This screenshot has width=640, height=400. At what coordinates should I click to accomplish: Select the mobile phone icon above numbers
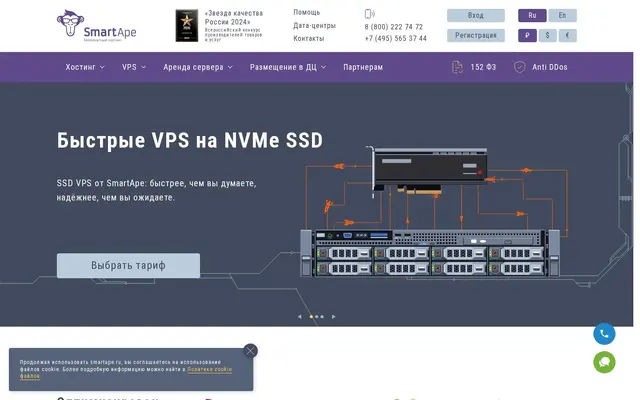(369, 14)
